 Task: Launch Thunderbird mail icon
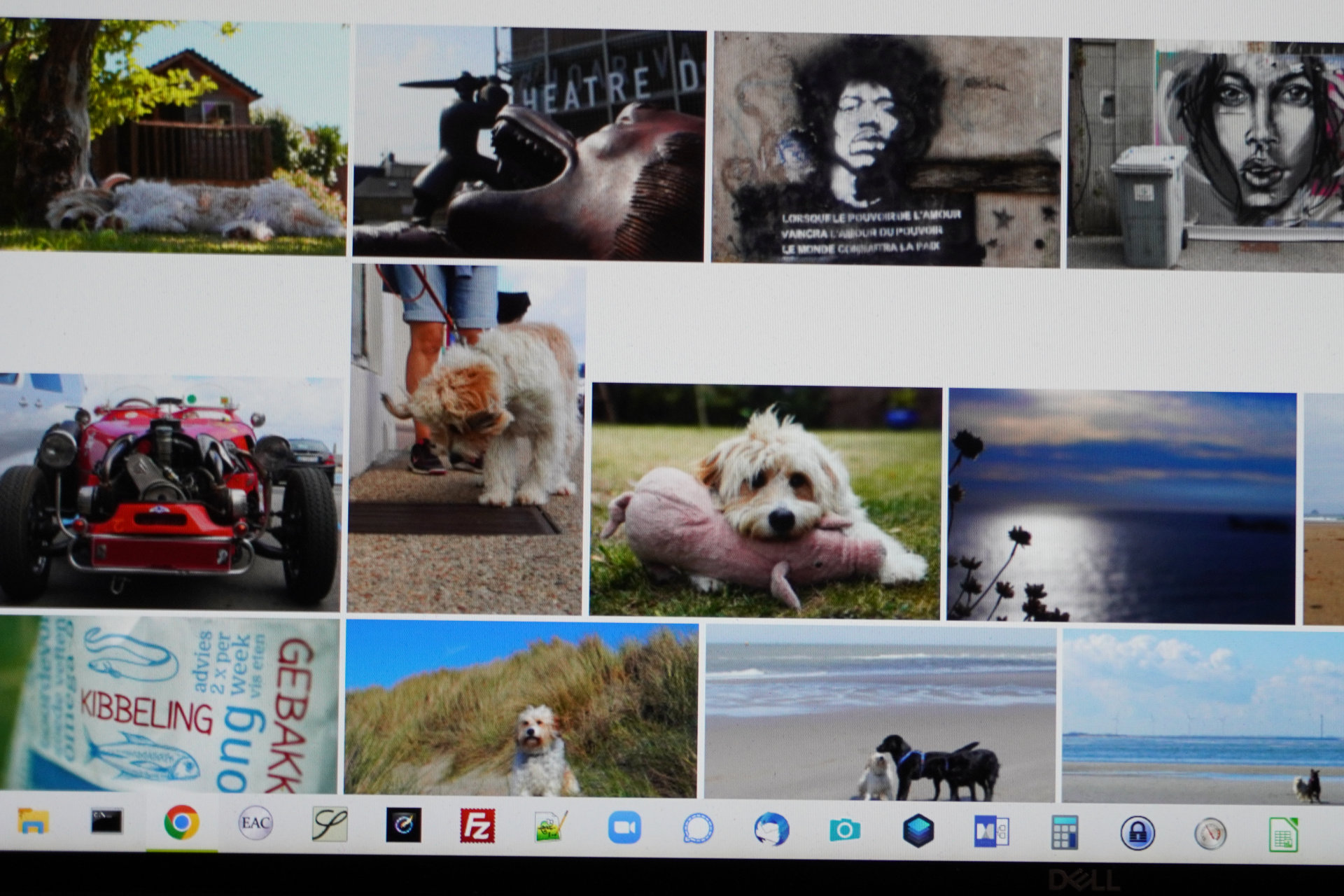pyautogui.click(x=771, y=829)
